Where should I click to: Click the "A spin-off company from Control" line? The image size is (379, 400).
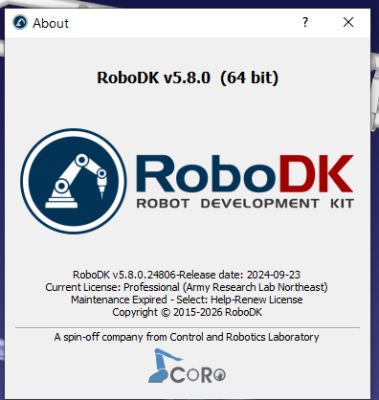[187, 337]
